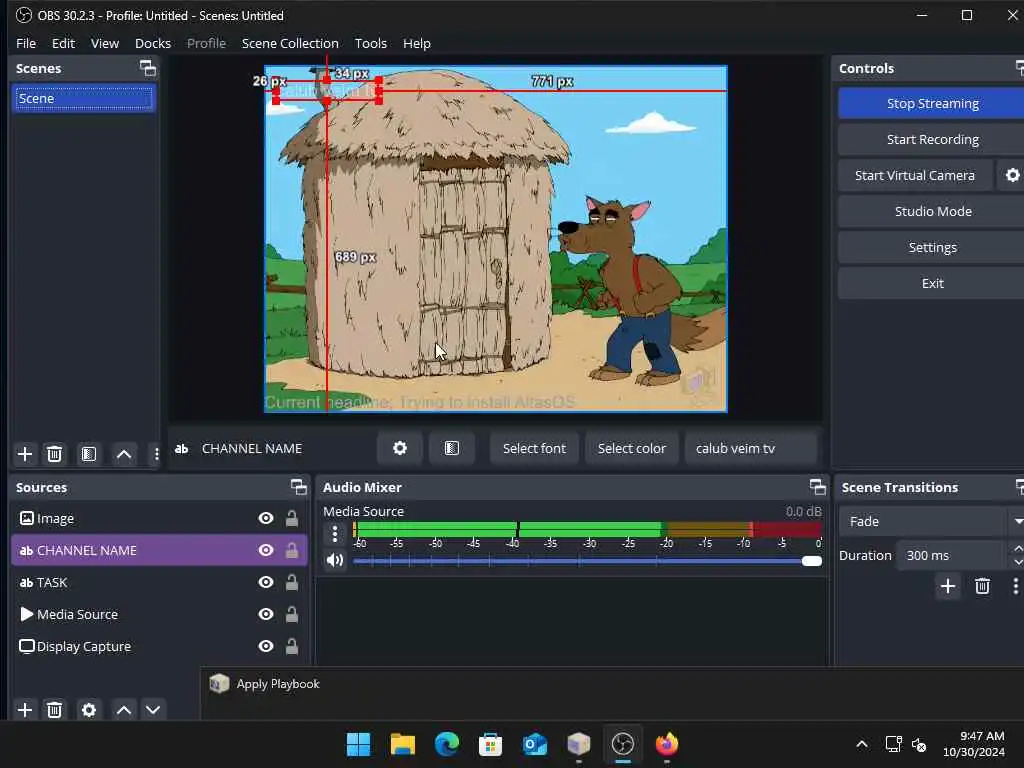Viewport: 1024px width, 768px height.
Task: Remove scene transition with trash icon
Action: click(x=982, y=586)
